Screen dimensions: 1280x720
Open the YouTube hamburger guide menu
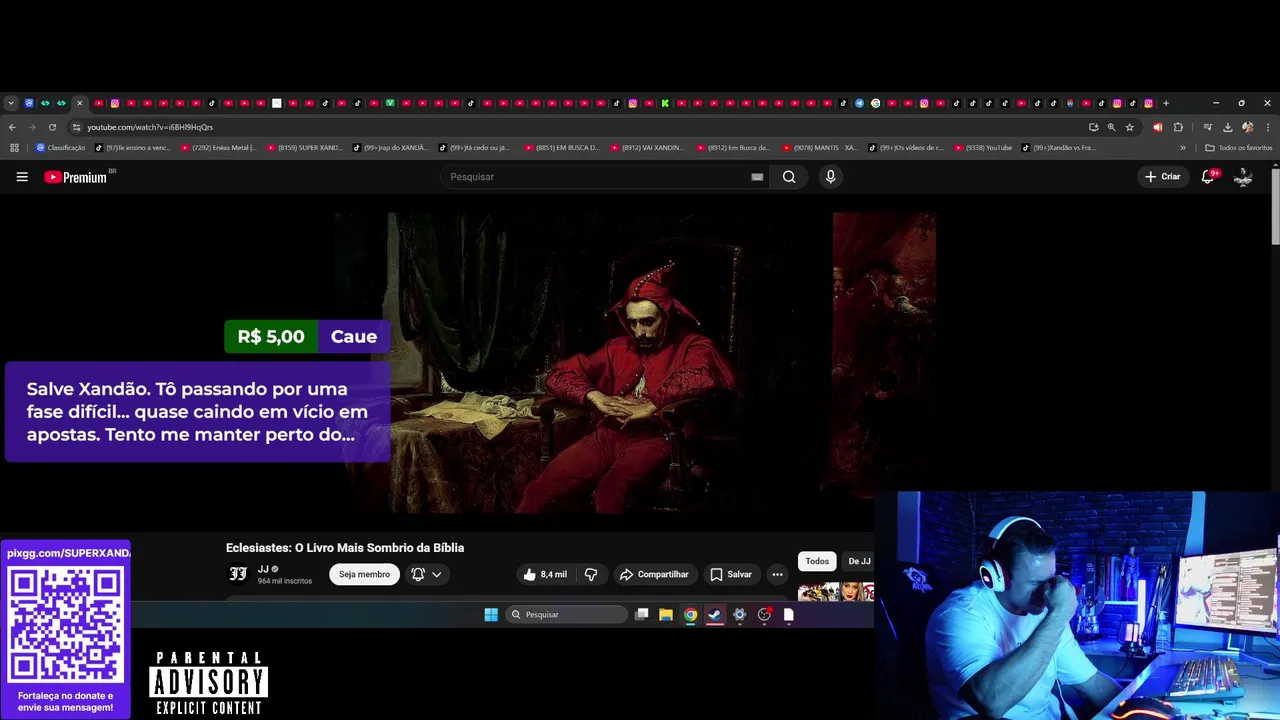(x=22, y=177)
